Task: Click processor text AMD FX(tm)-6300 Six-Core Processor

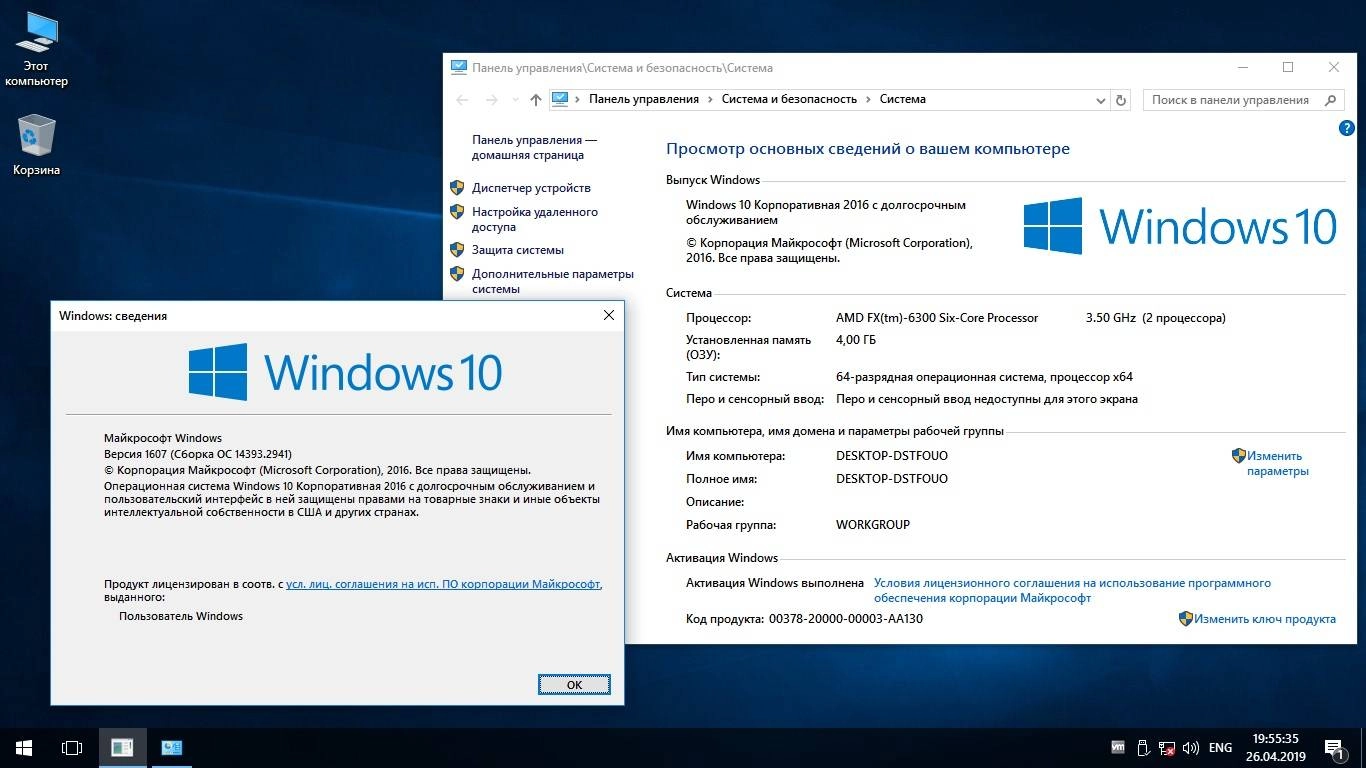Action: tap(937, 318)
